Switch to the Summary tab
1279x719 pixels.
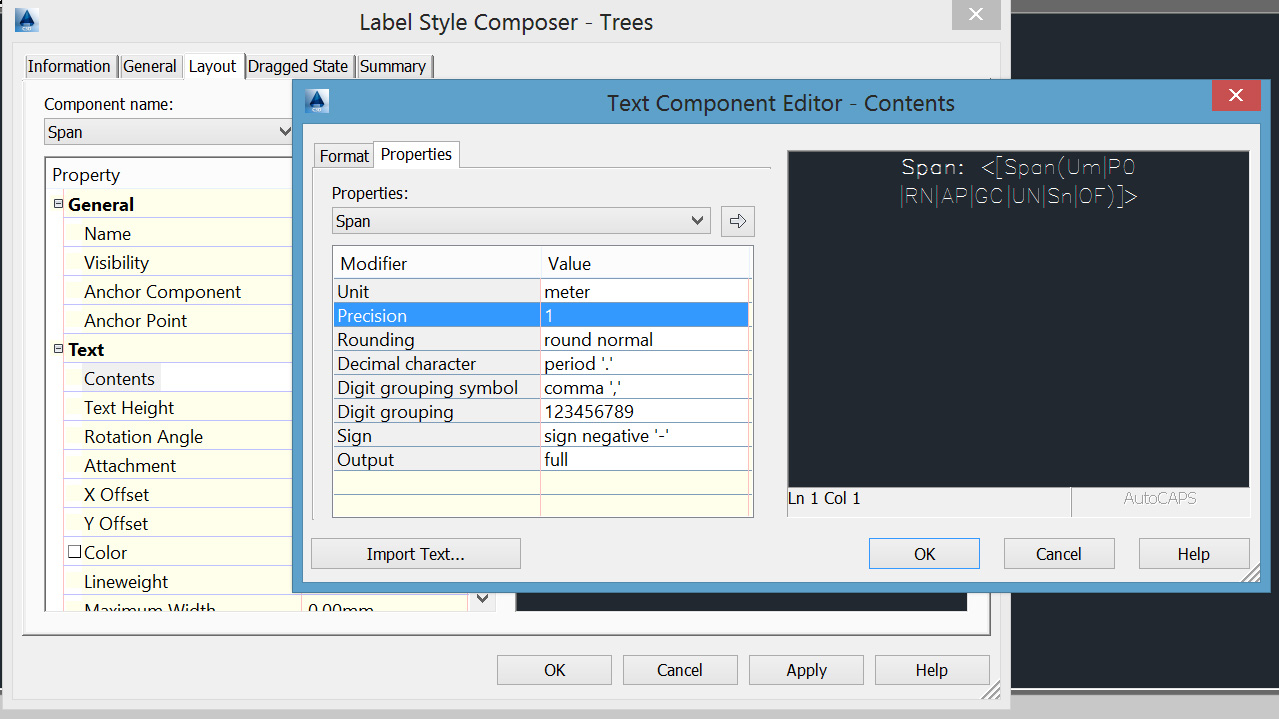(393, 65)
